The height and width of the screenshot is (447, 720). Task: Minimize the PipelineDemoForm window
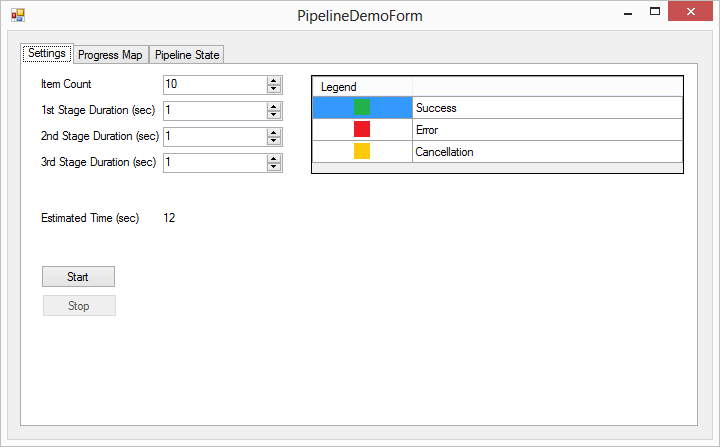[628, 12]
